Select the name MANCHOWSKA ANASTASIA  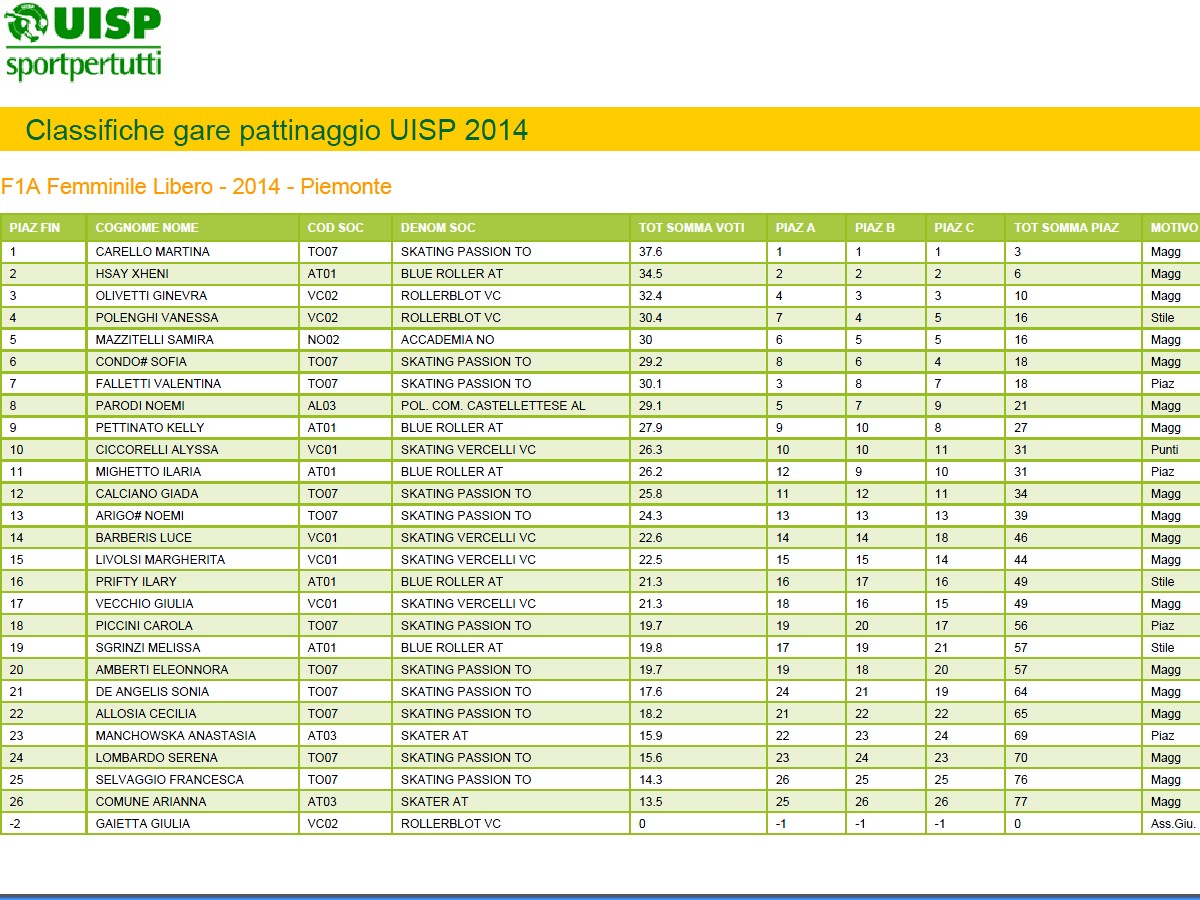click(176, 736)
